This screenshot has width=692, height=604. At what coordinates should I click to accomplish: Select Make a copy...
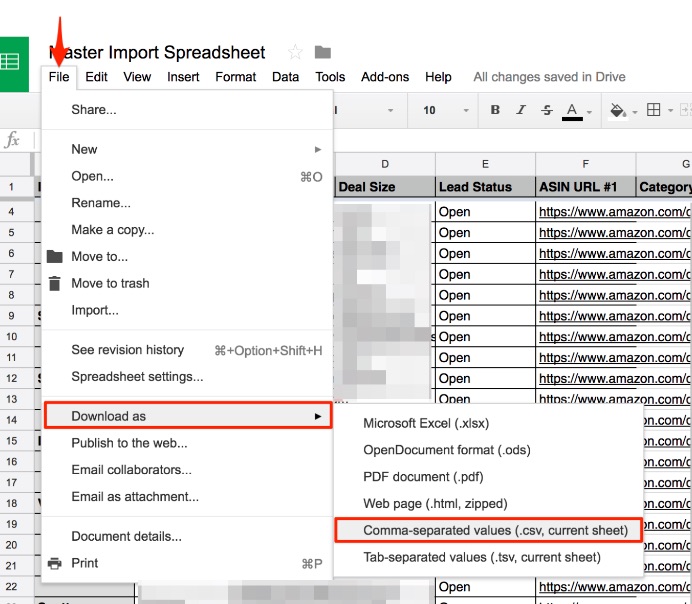click(x=188, y=230)
